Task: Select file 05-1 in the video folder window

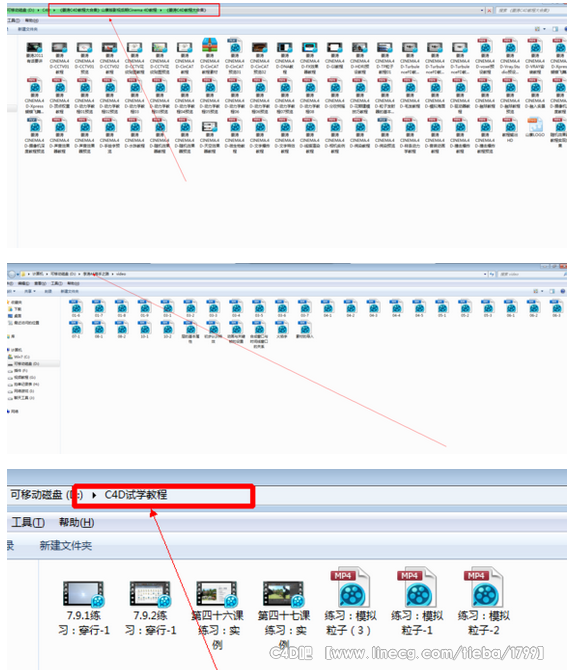Action: pos(442,309)
